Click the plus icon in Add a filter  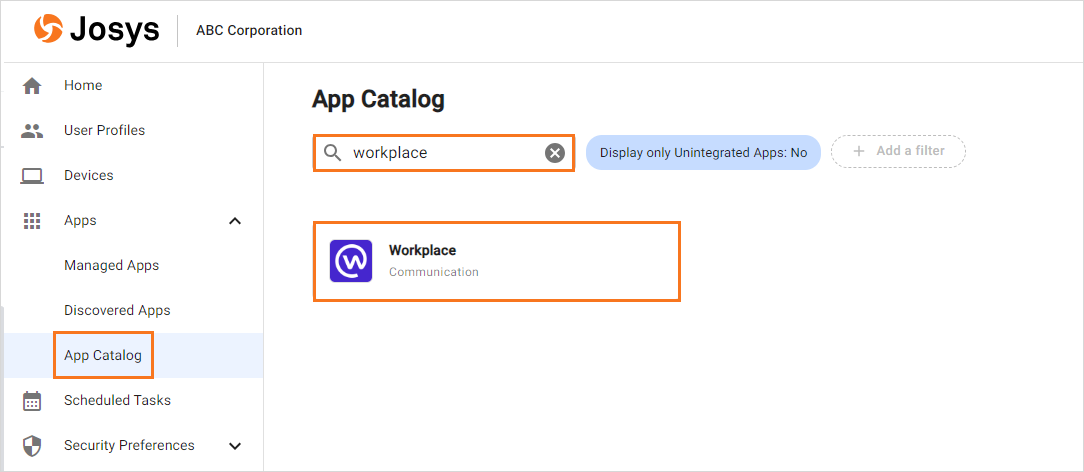[859, 151]
